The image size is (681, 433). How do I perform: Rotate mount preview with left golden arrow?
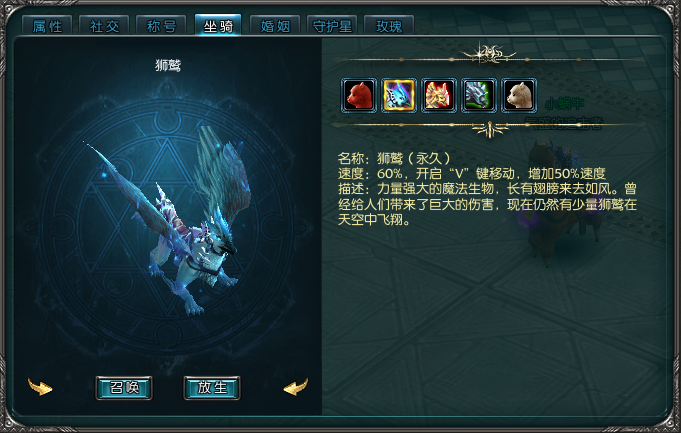tap(40, 387)
